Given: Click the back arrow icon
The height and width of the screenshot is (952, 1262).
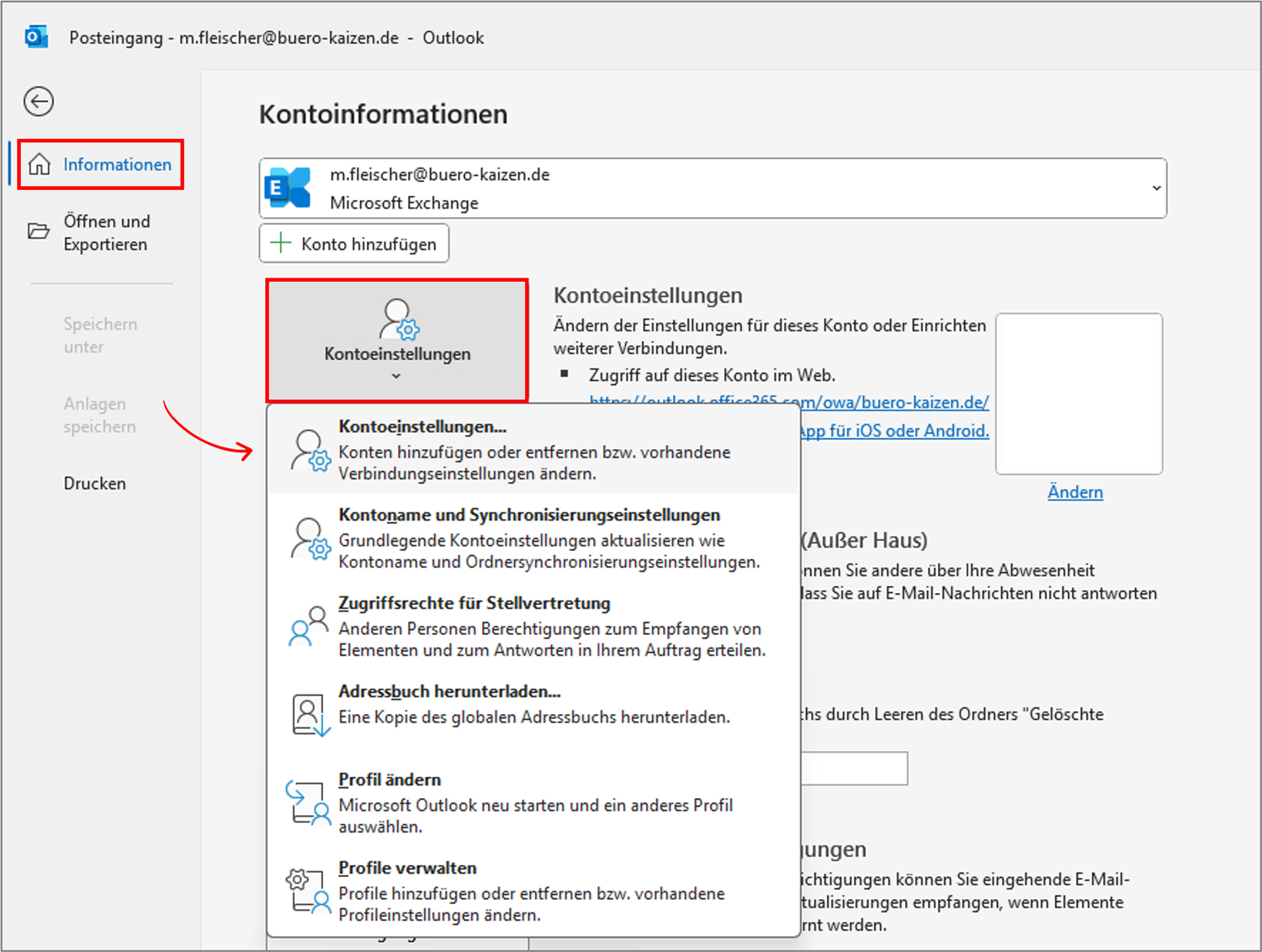Looking at the screenshot, I should point(39,102).
